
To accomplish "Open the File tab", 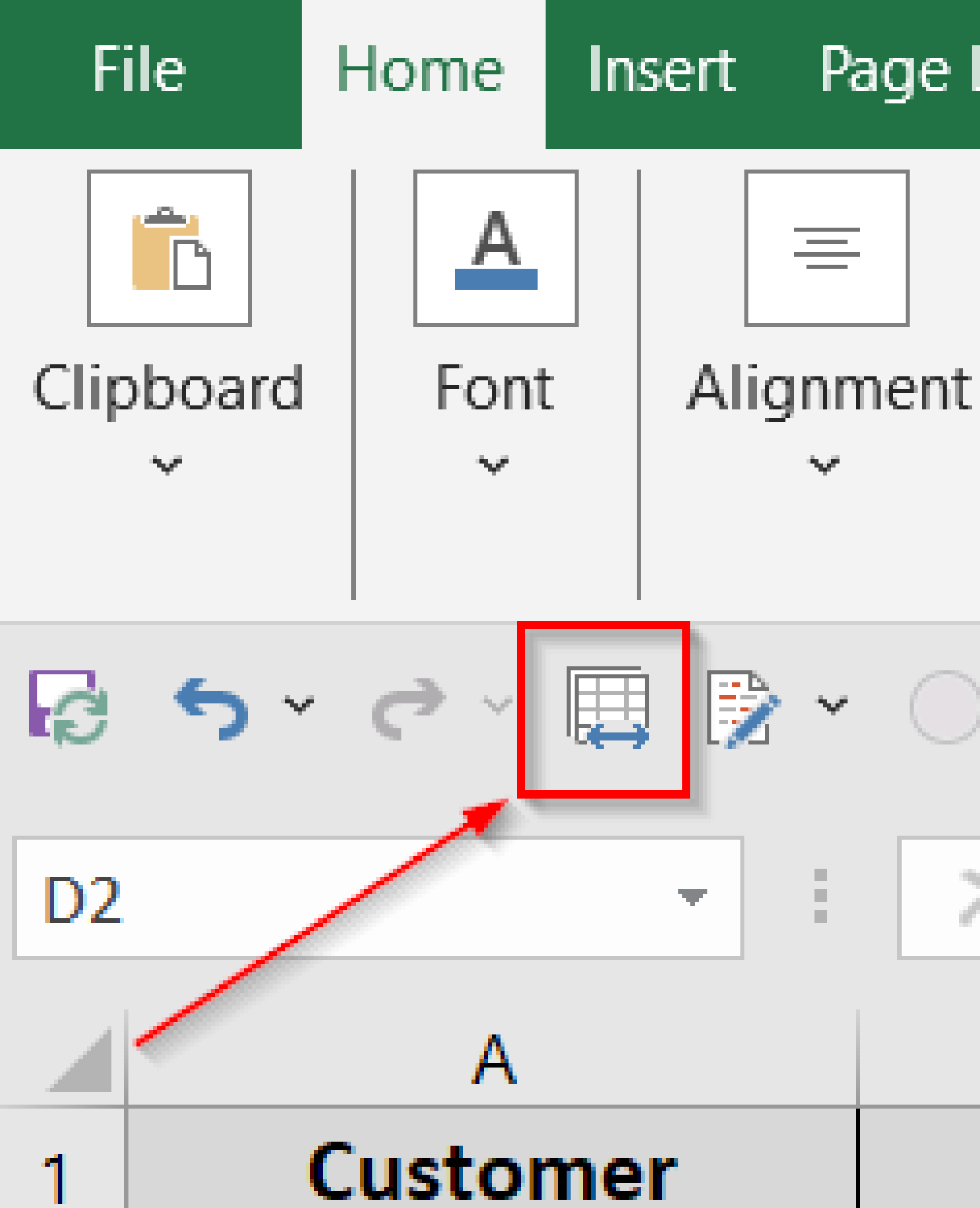I will click(x=139, y=71).
